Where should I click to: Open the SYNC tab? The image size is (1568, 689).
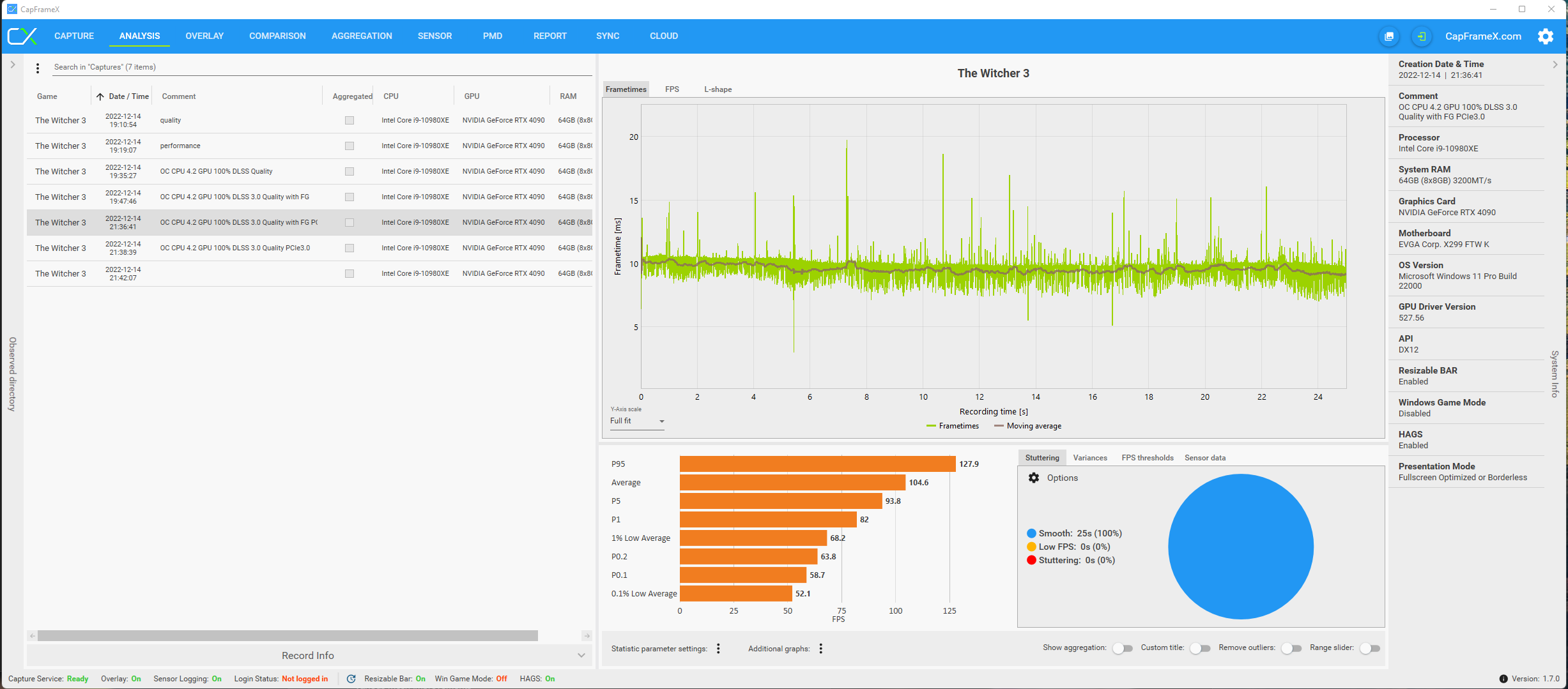point(608,36)
